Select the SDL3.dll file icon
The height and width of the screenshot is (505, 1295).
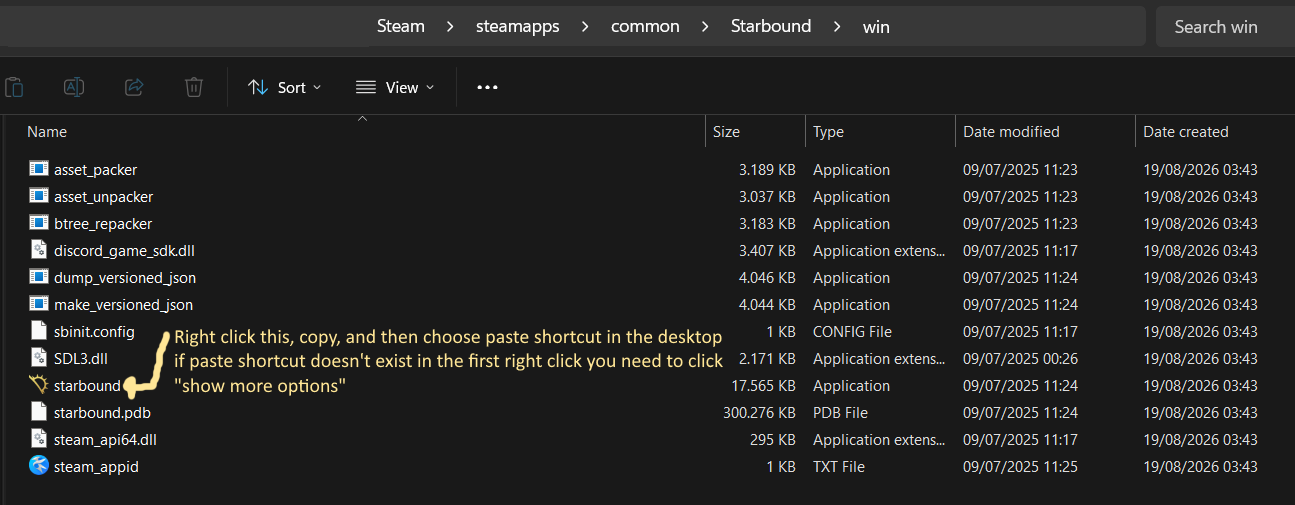point(39,357)
